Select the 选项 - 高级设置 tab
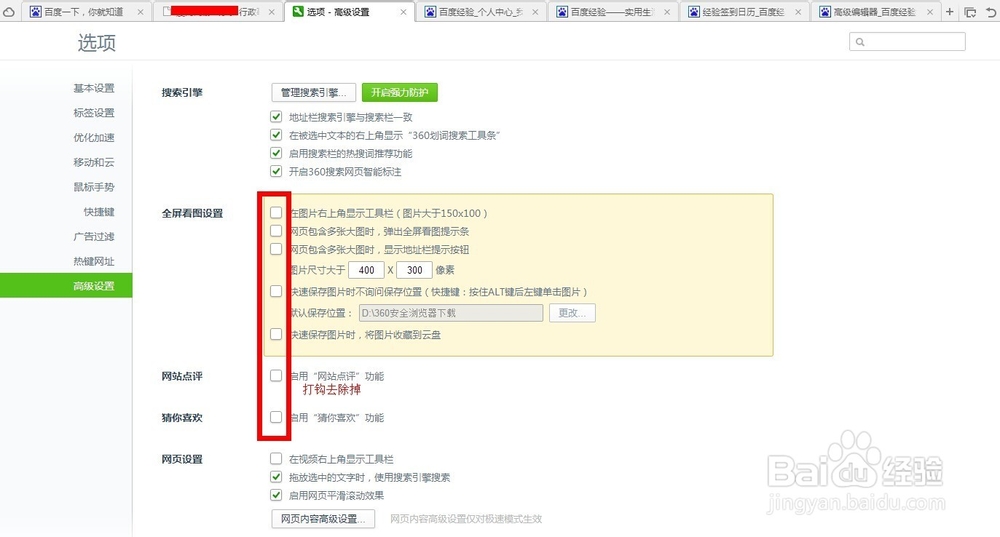The image size is (1000, 537). tap(348, 11)
